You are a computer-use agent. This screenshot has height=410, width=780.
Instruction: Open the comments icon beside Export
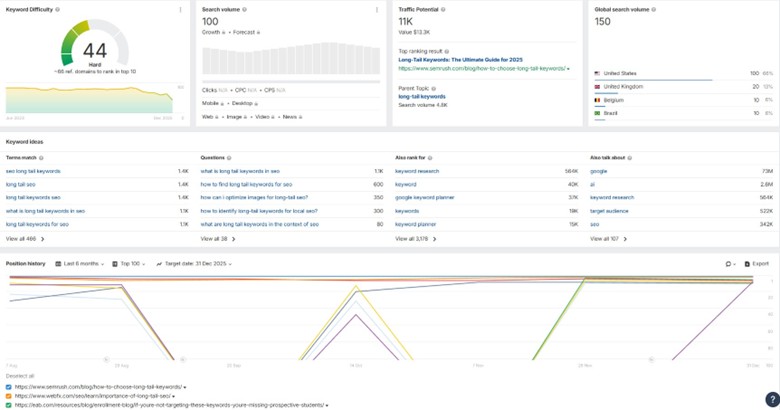click(x=730, y=264)
